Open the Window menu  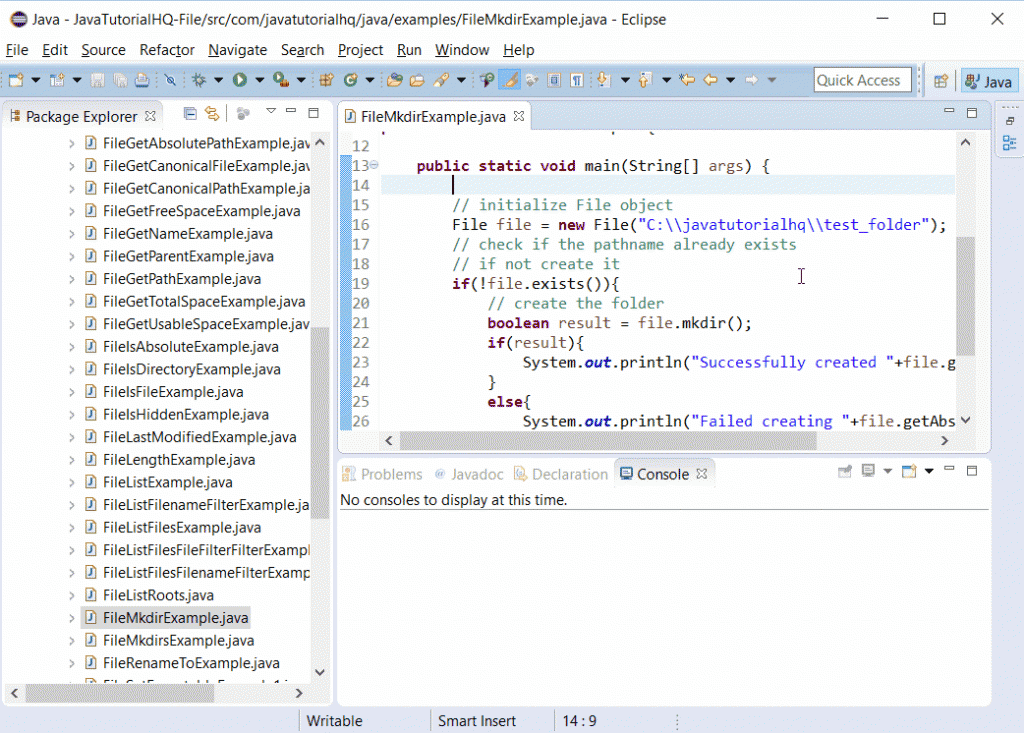click(x=462, y=50)
